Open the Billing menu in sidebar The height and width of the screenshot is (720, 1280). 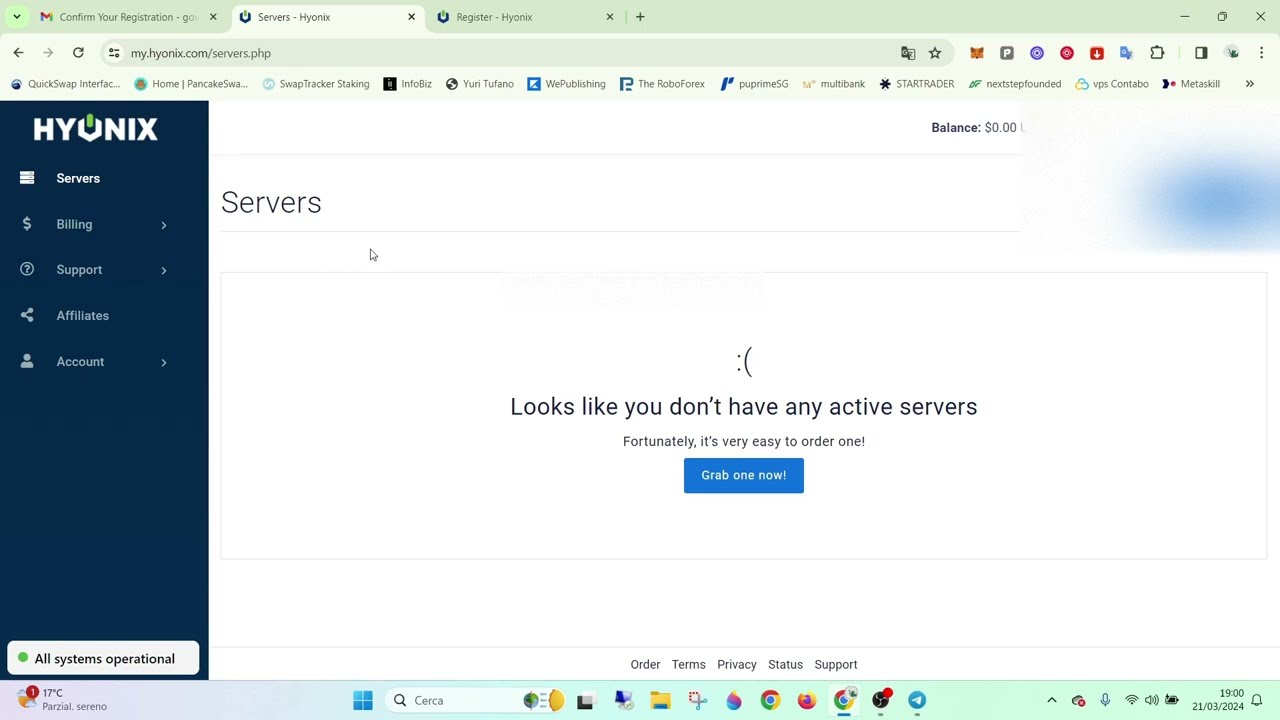74,224
